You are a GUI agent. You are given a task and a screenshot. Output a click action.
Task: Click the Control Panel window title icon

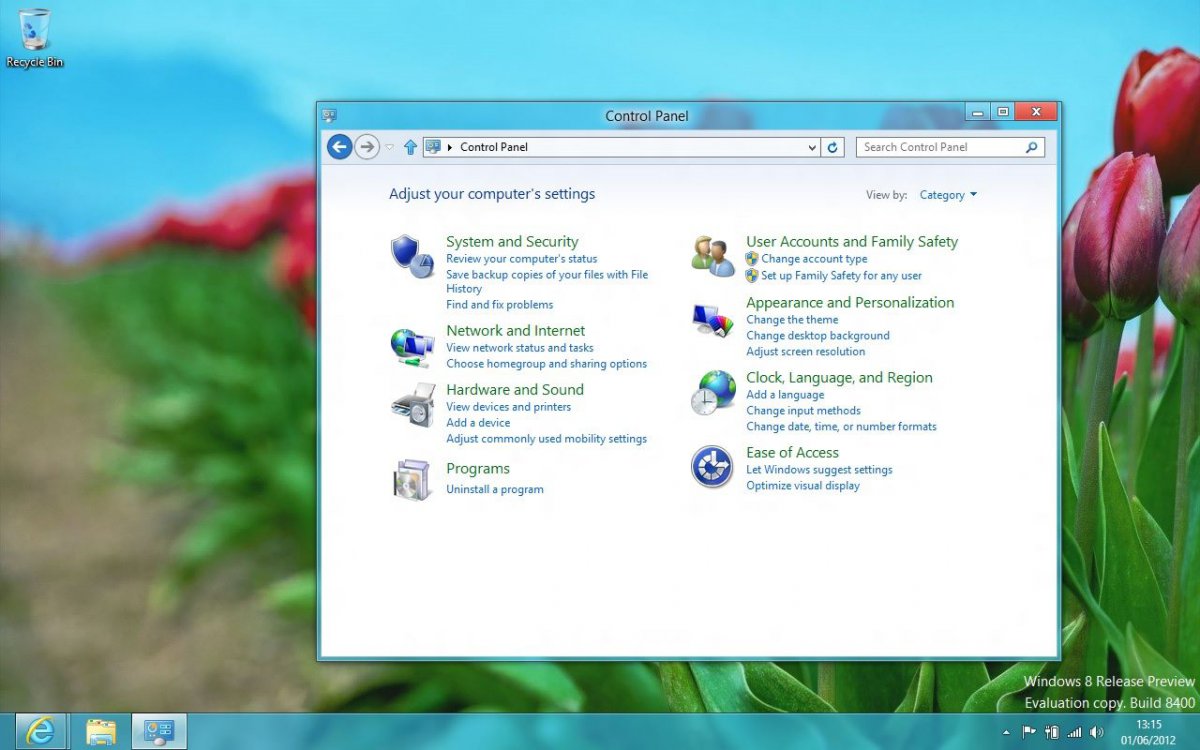[x=329, y=115]
